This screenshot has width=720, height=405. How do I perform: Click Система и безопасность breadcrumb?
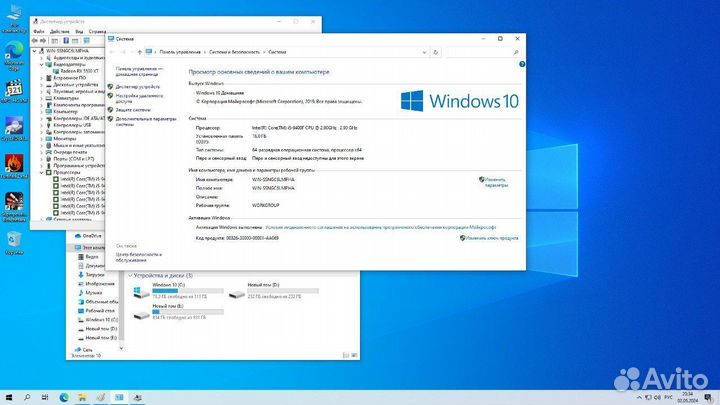pos(234,52)
